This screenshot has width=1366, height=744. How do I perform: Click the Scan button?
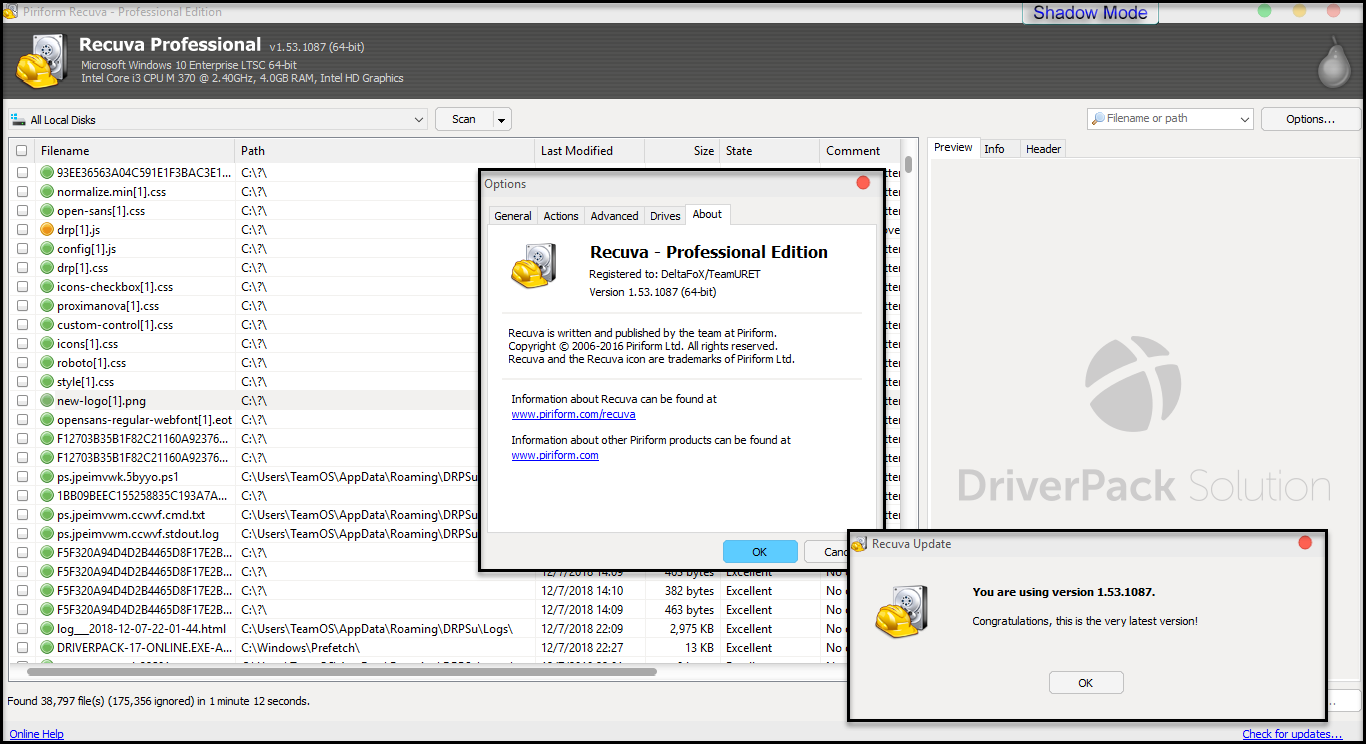point(464,119)
